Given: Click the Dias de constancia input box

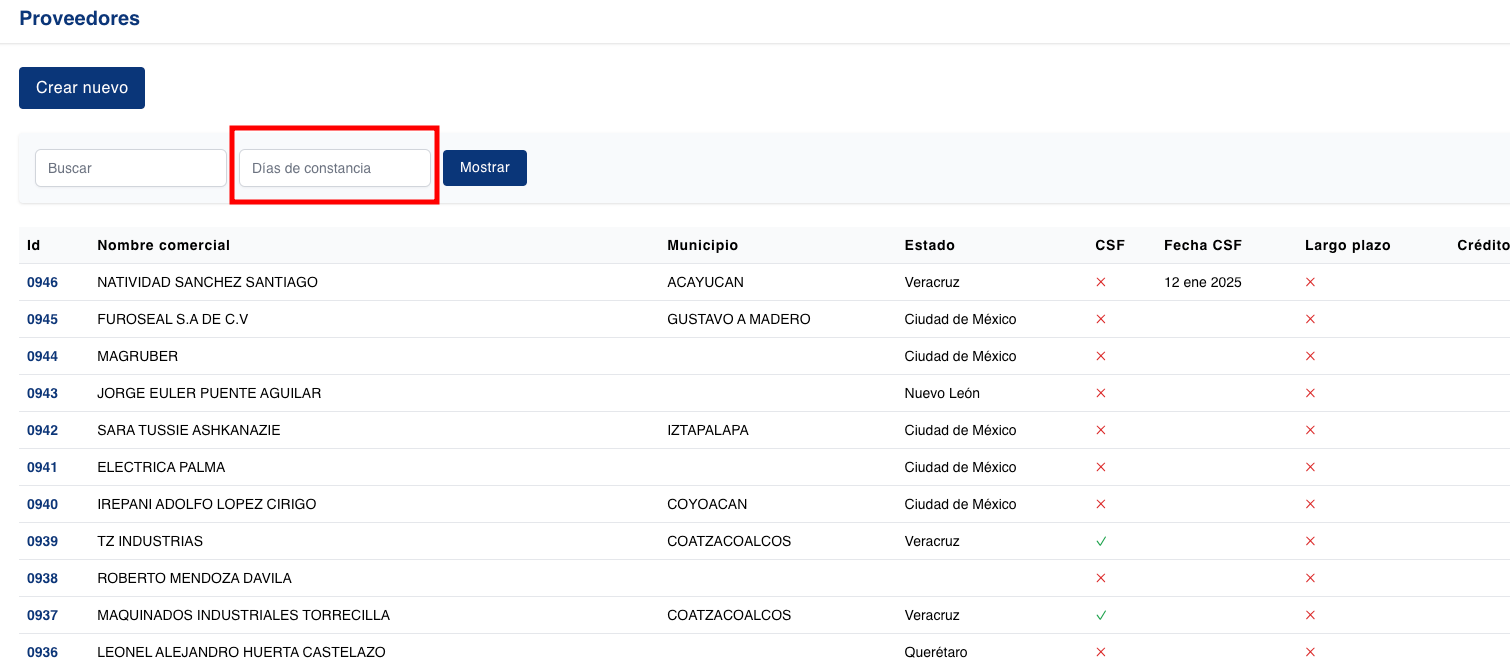Looking at the screenshot, I should 333,167.
